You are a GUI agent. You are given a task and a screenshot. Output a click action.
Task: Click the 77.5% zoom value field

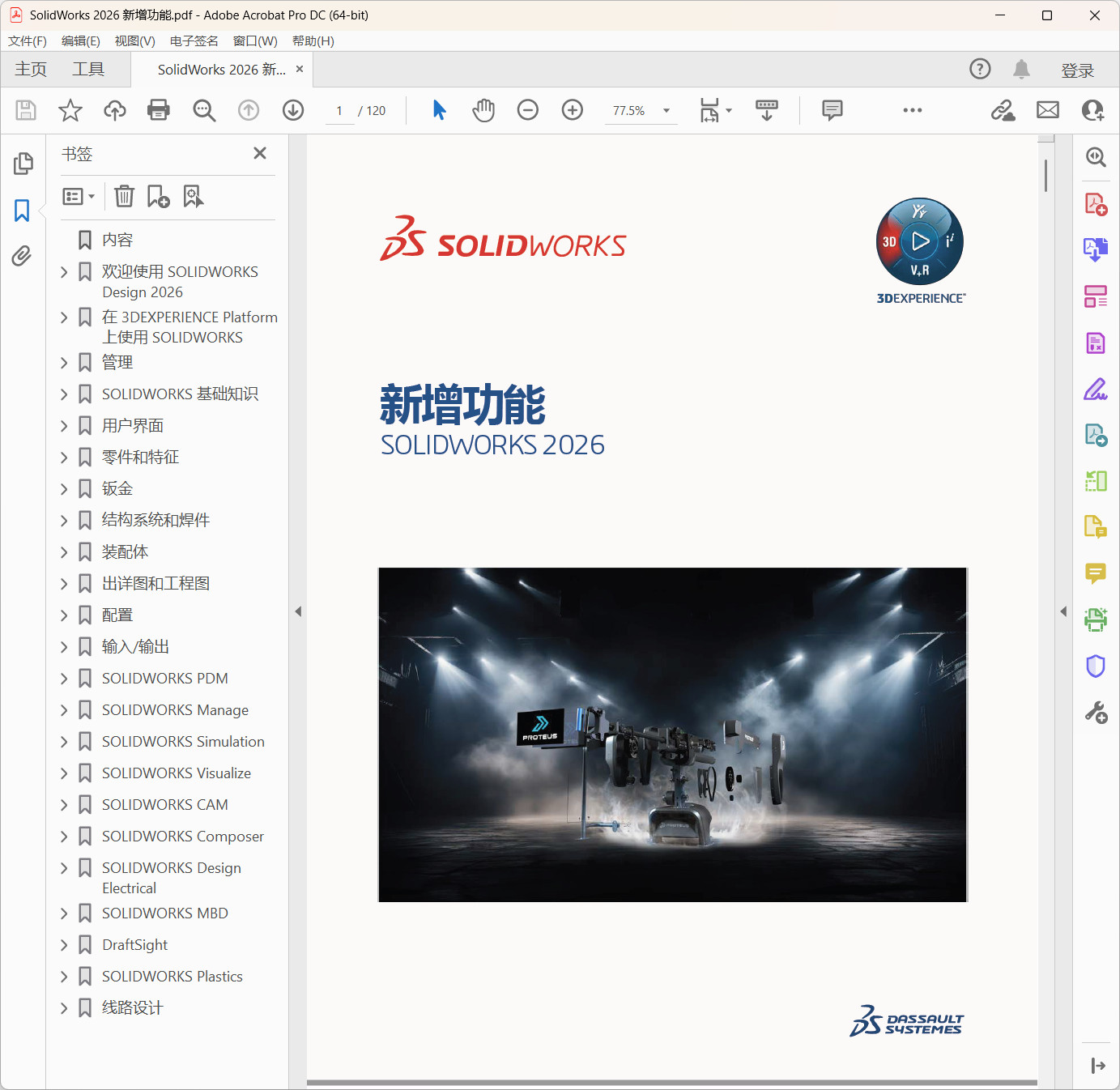coord(629,111)
